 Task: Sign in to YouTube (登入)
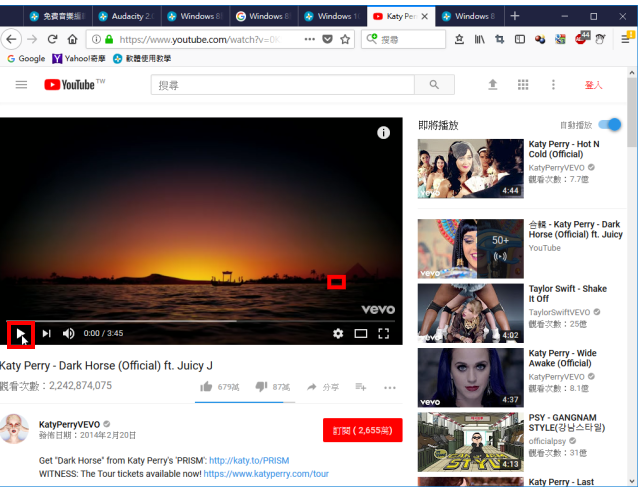point(593,85)
